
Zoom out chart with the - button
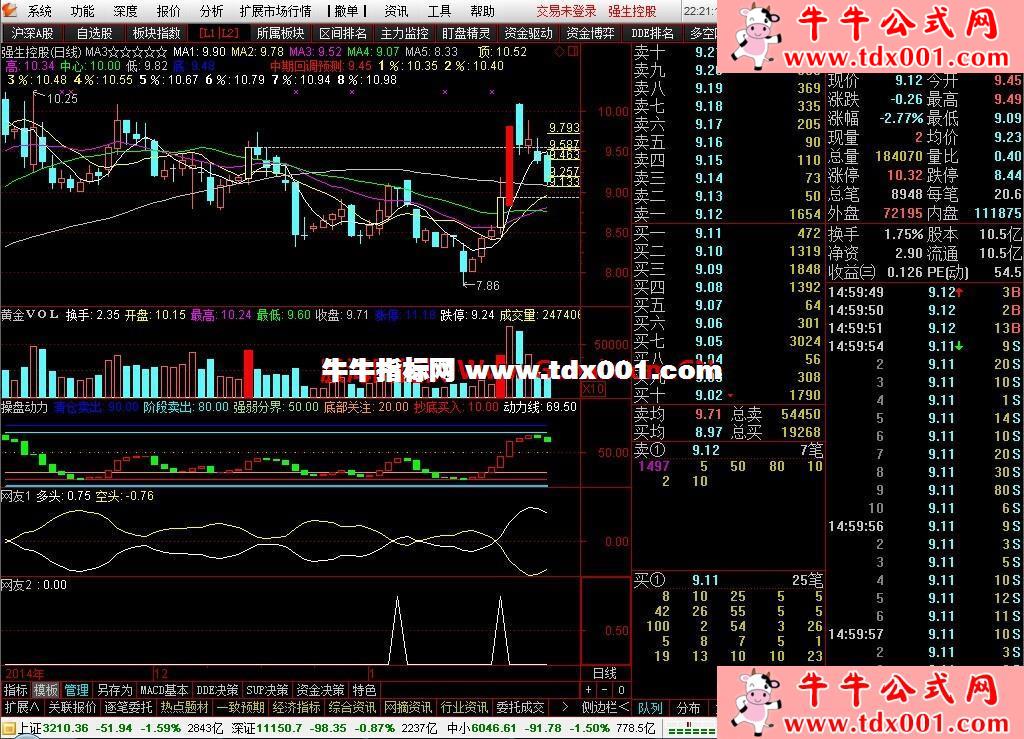[605, 689]
